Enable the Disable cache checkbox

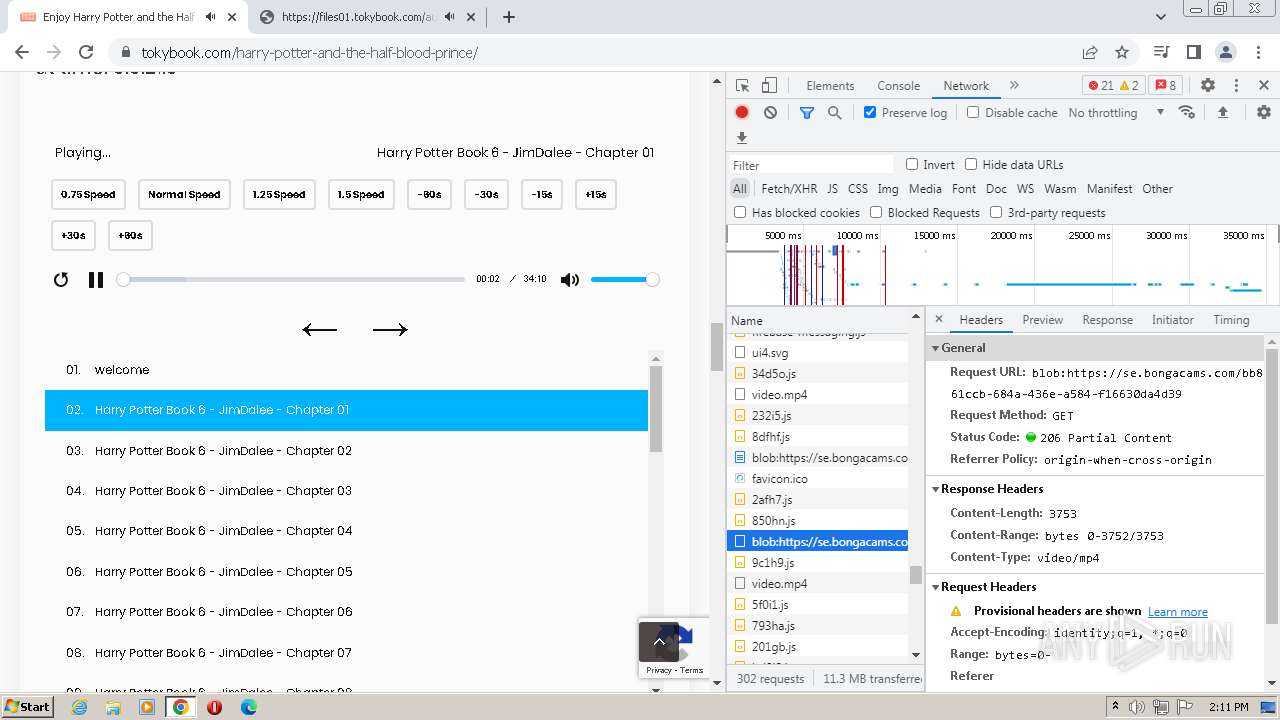(x=973, y=113)
